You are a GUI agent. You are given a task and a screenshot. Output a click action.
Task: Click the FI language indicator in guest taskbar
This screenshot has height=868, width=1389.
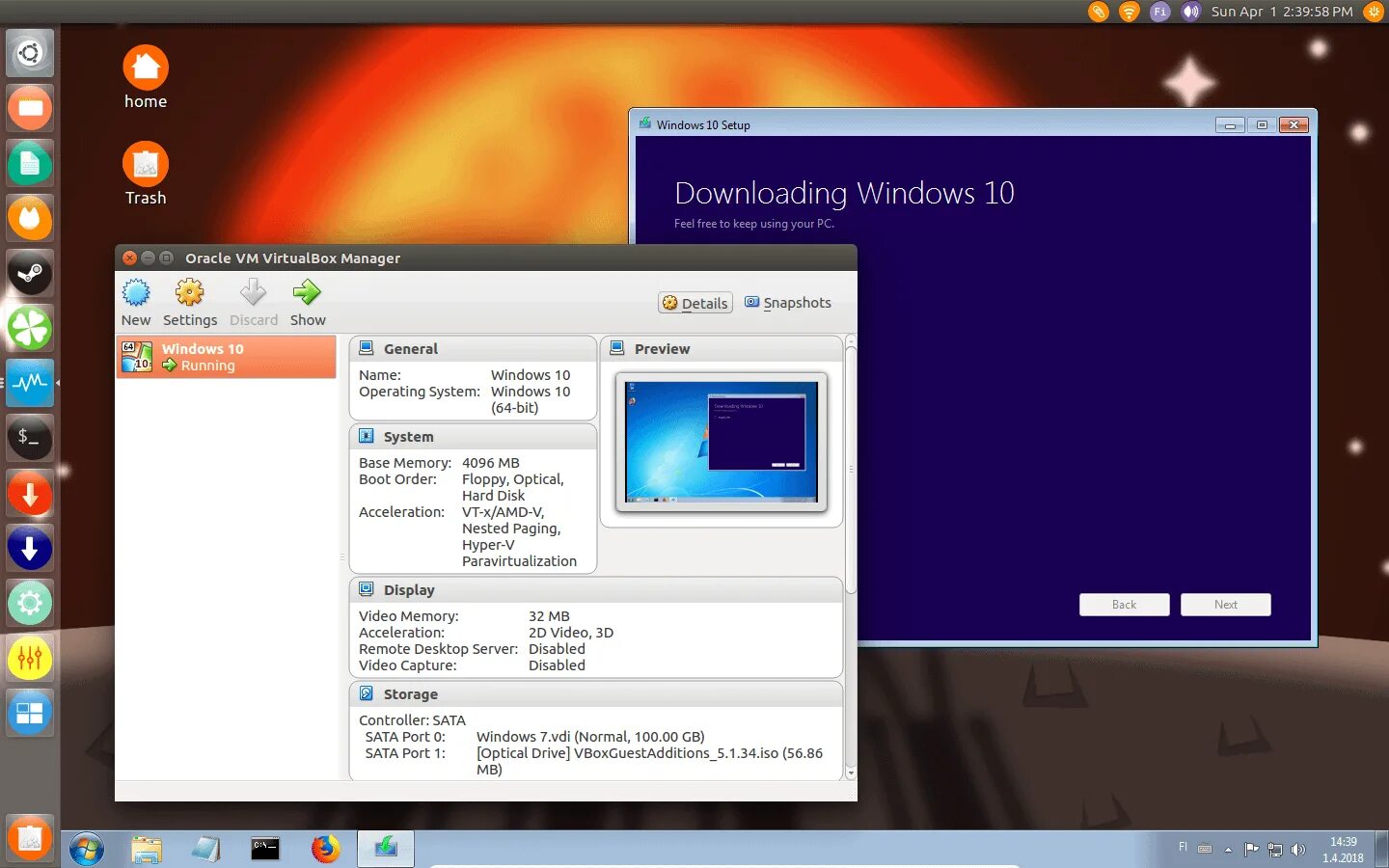(1183, 847)
